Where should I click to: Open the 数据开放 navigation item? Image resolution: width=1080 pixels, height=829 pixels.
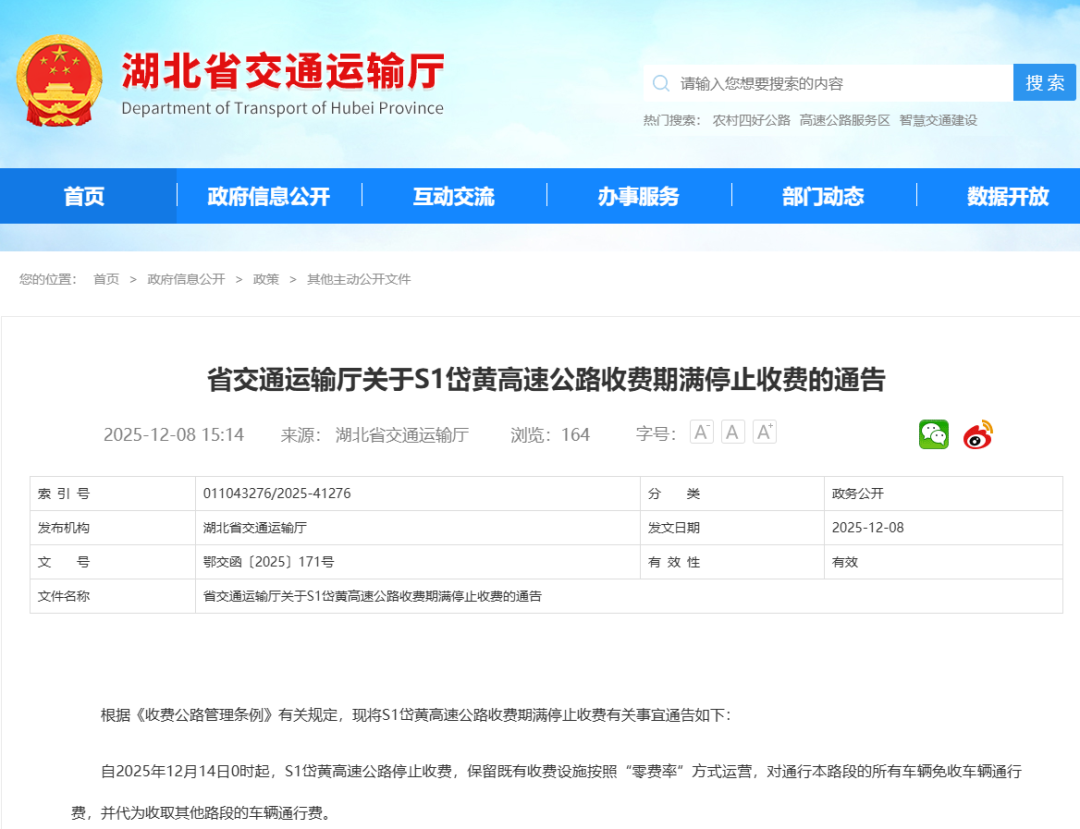coord(1007,196)
